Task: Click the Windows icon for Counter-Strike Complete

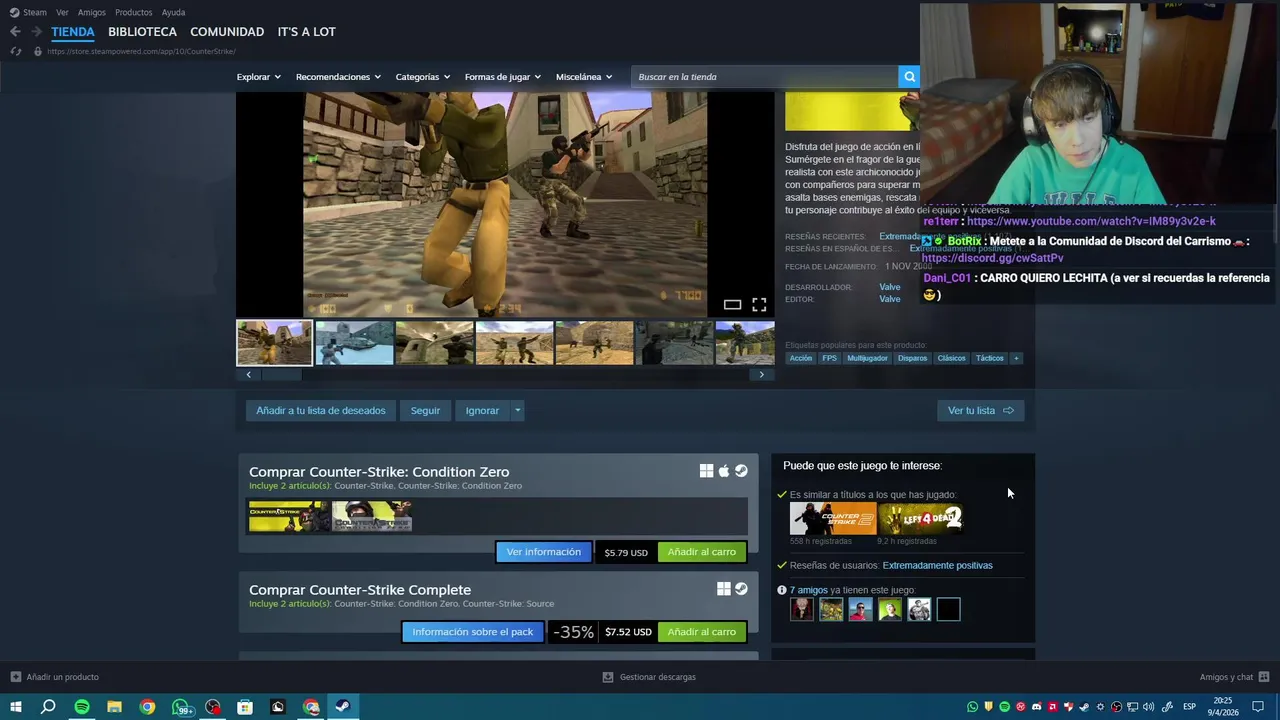Action: [723, 589]
